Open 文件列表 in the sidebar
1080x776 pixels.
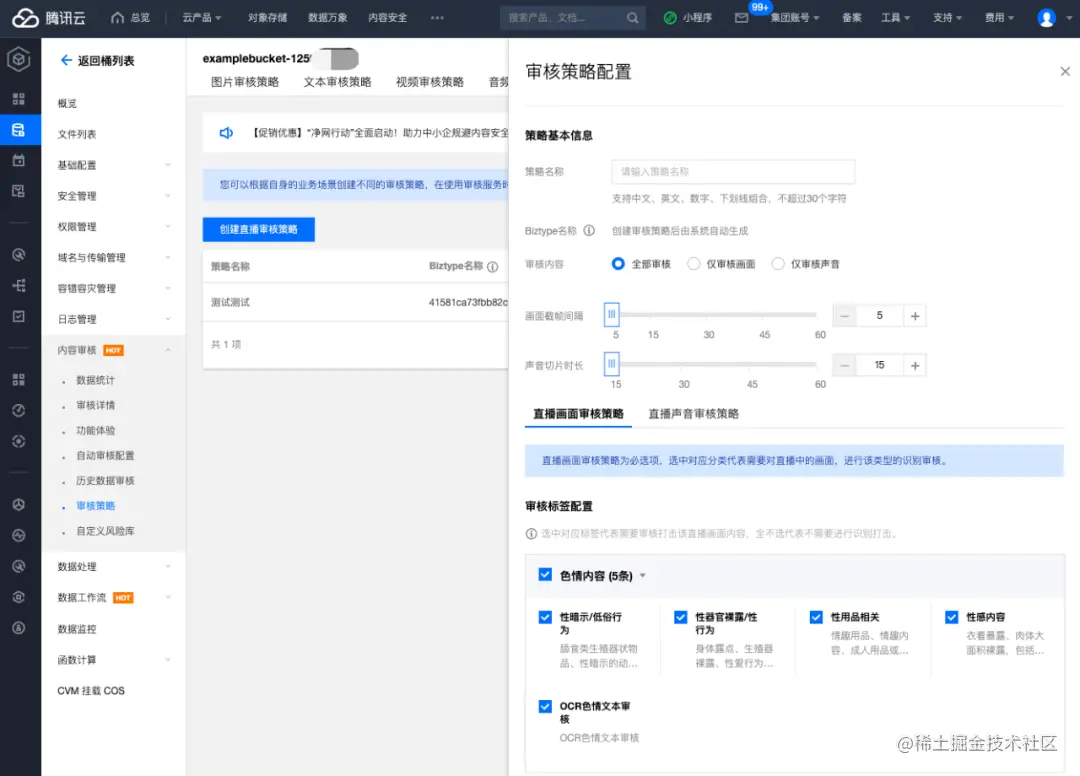(76, 134)
